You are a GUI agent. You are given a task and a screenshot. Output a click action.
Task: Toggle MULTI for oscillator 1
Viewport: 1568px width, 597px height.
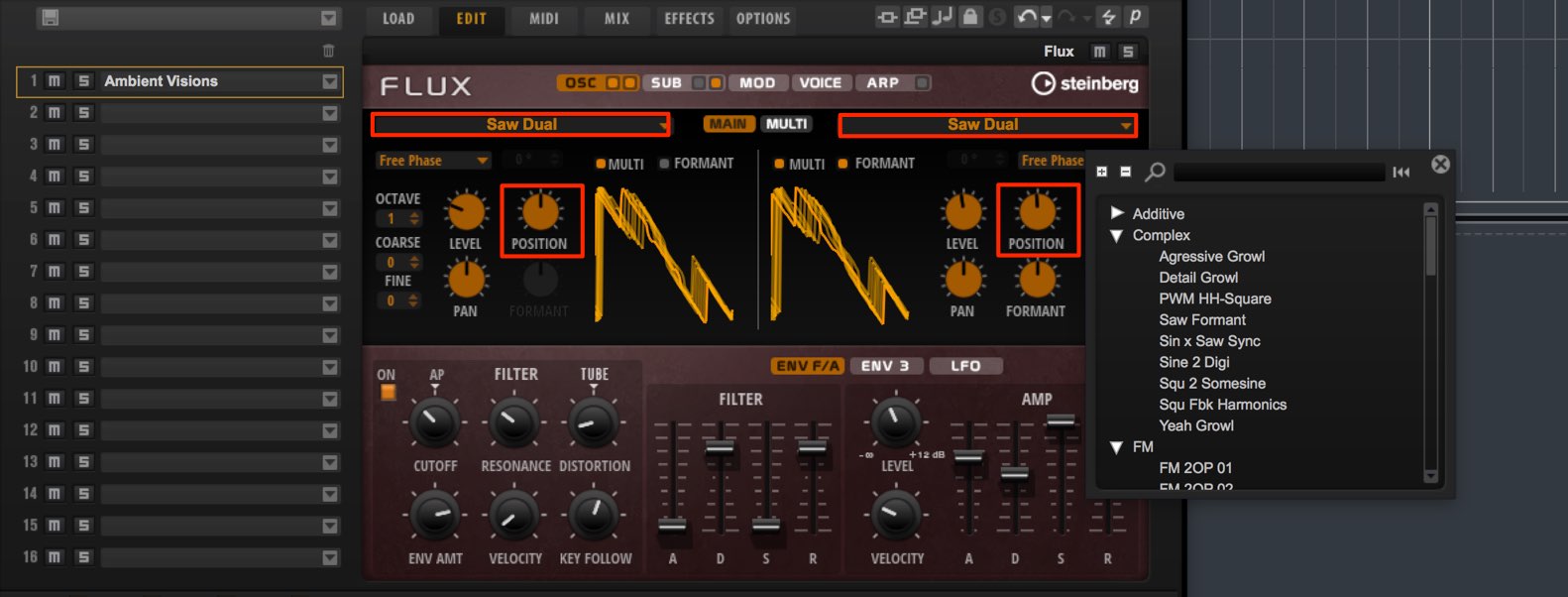pos(601,164)
